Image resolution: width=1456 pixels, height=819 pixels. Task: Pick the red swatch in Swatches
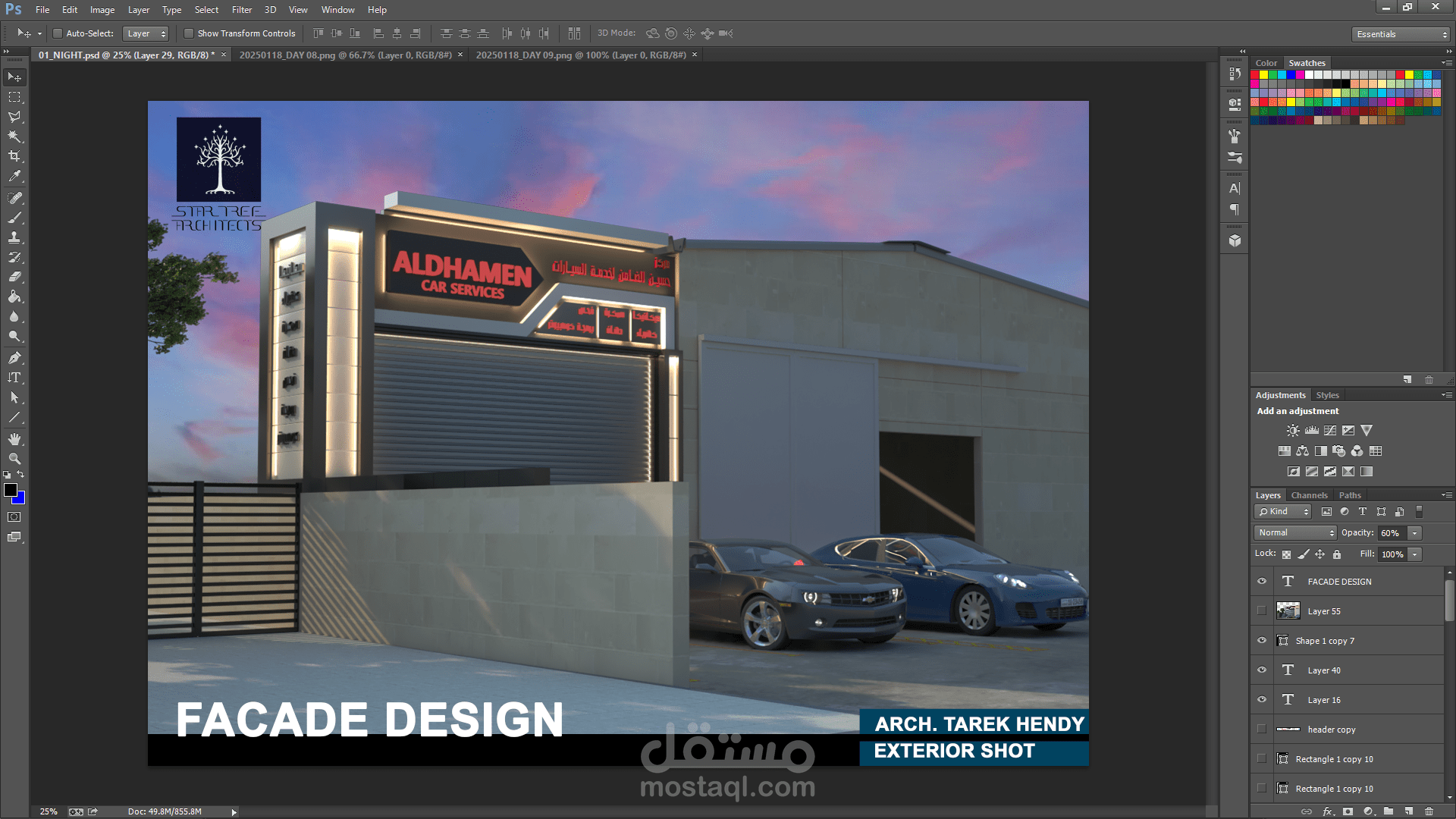pos(1255,75)
